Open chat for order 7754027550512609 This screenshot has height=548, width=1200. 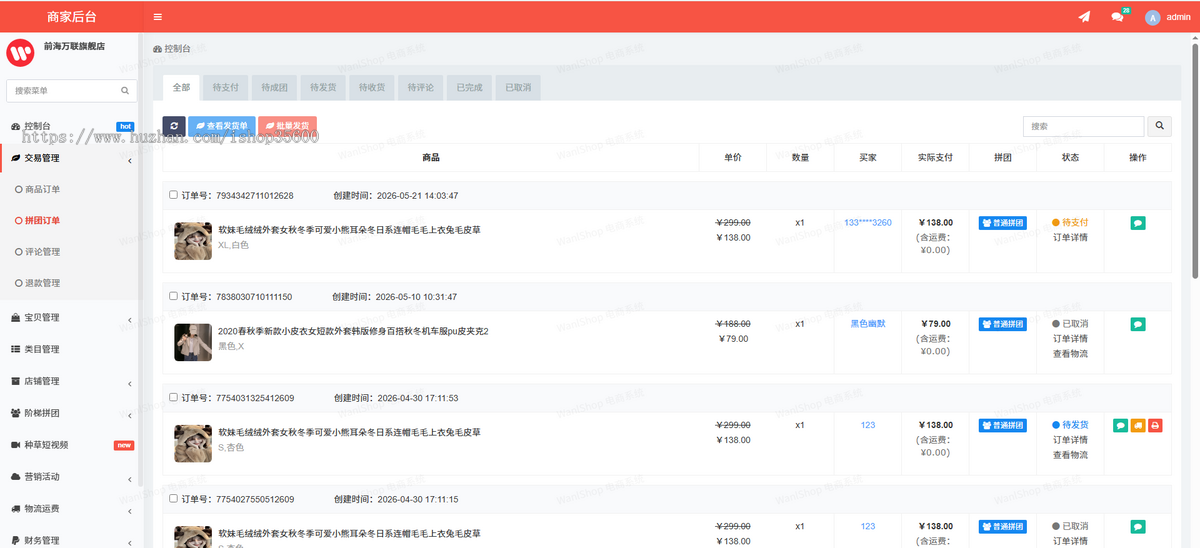tap(1138, 526)
